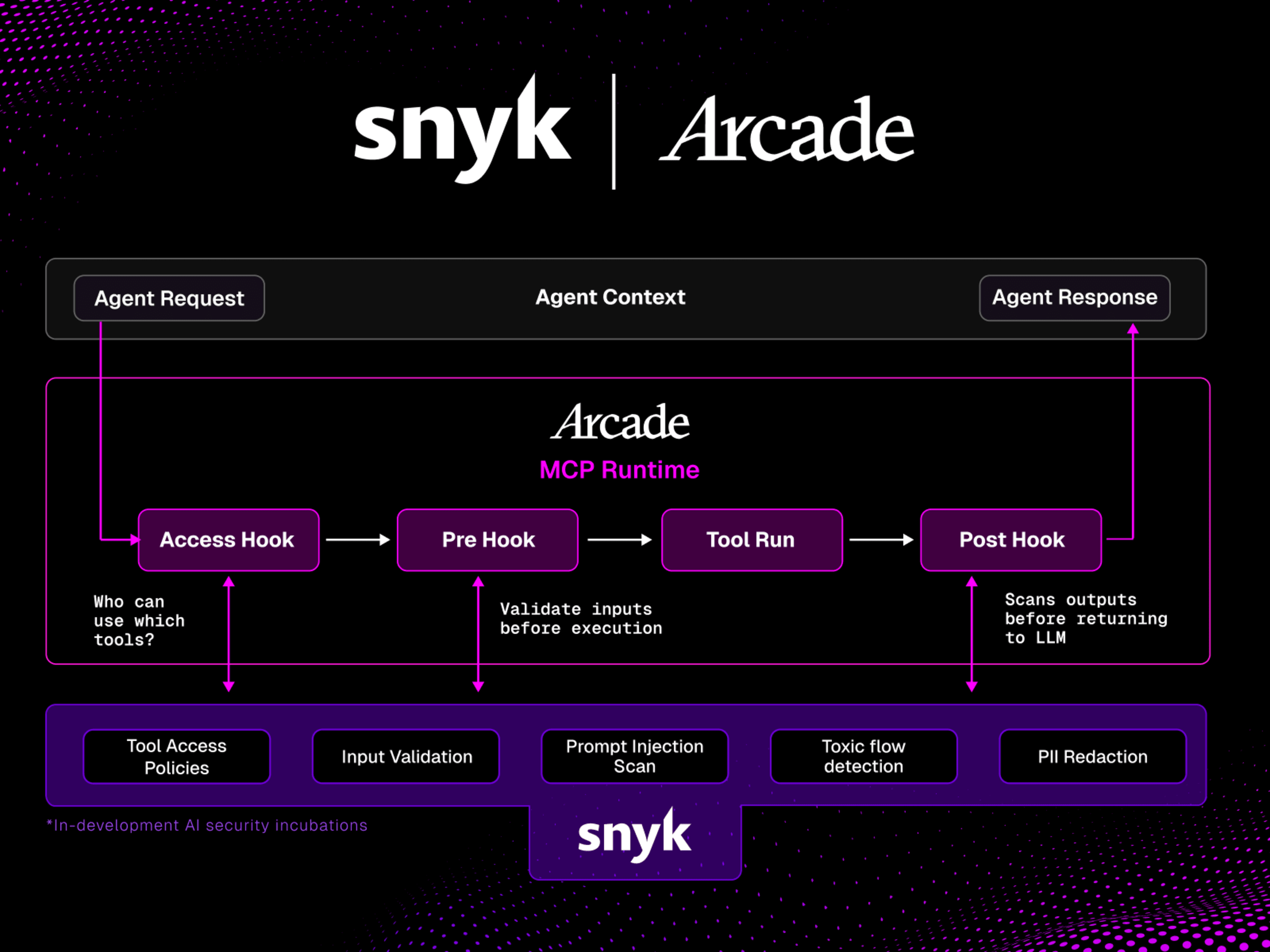Select the Arcade logo inside the MCP Runtime box
Image resolution: width=1270 pixels, height=952 pixels.
pos(619,423)
